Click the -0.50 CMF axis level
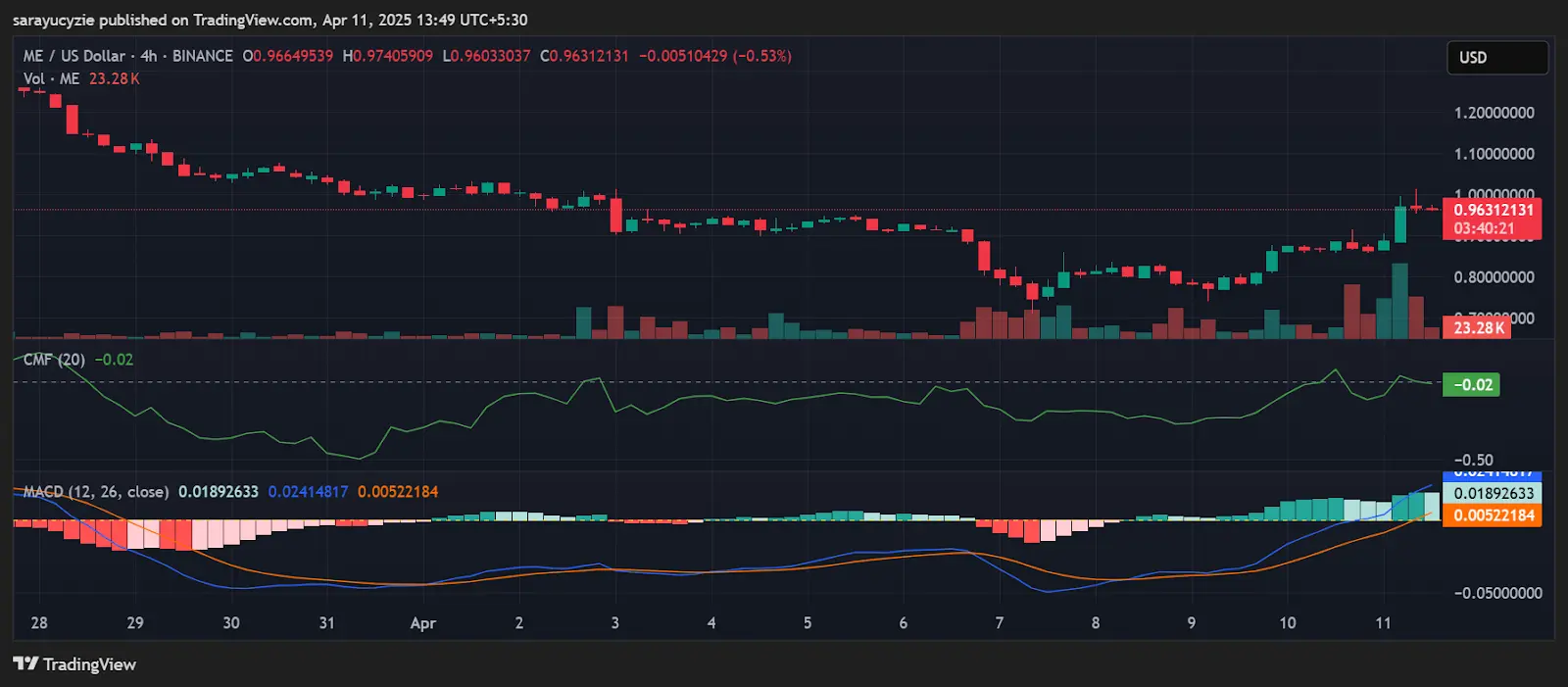 (x=1473, y=461)
